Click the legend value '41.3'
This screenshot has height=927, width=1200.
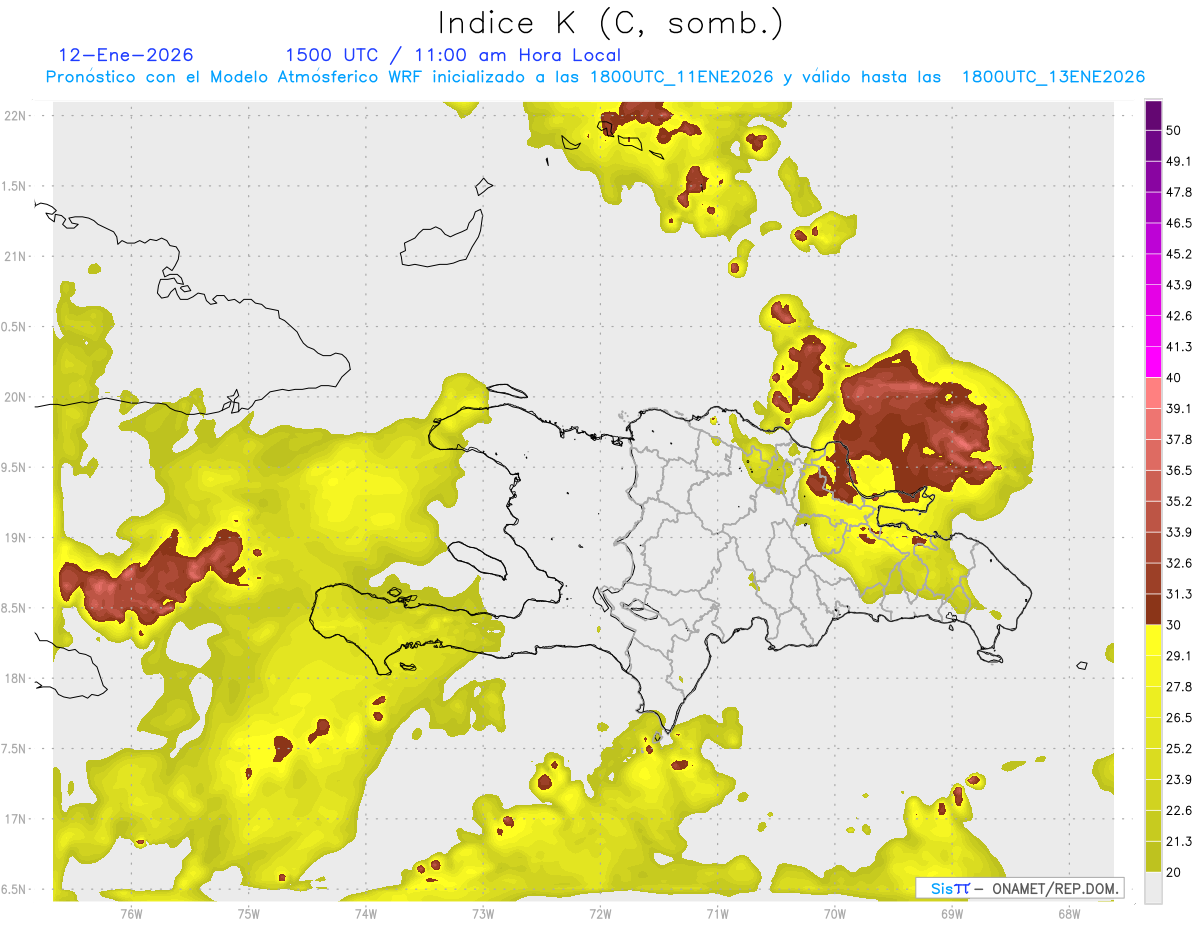[x=1179, y=347]
